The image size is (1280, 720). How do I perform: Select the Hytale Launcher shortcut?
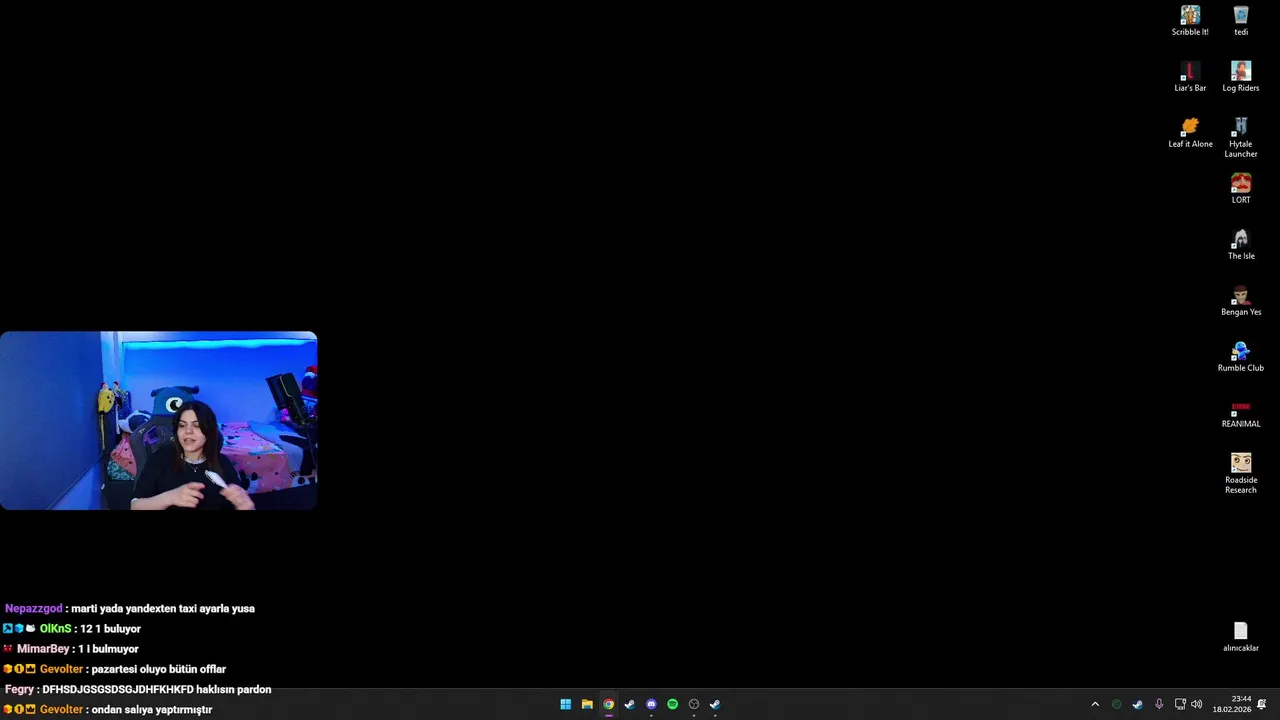click(1241, 137)
